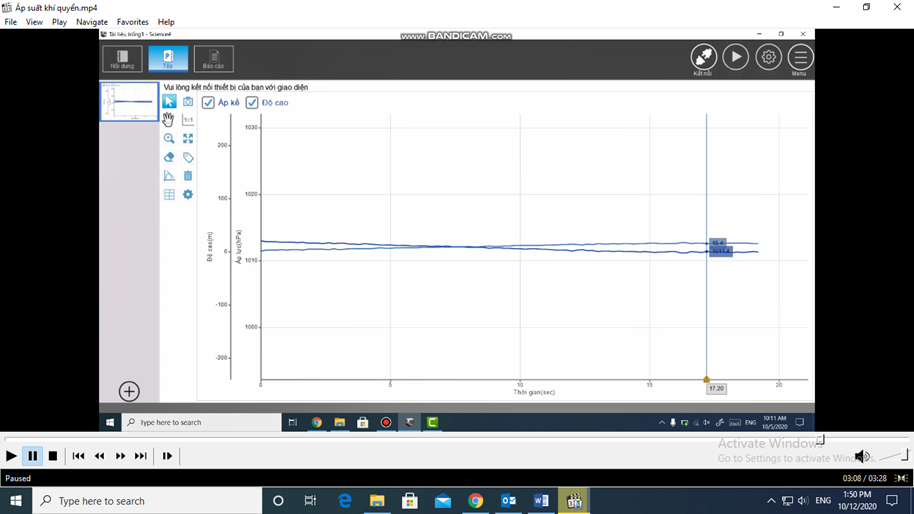Open the Menu hamburger button

pos(800,57)
